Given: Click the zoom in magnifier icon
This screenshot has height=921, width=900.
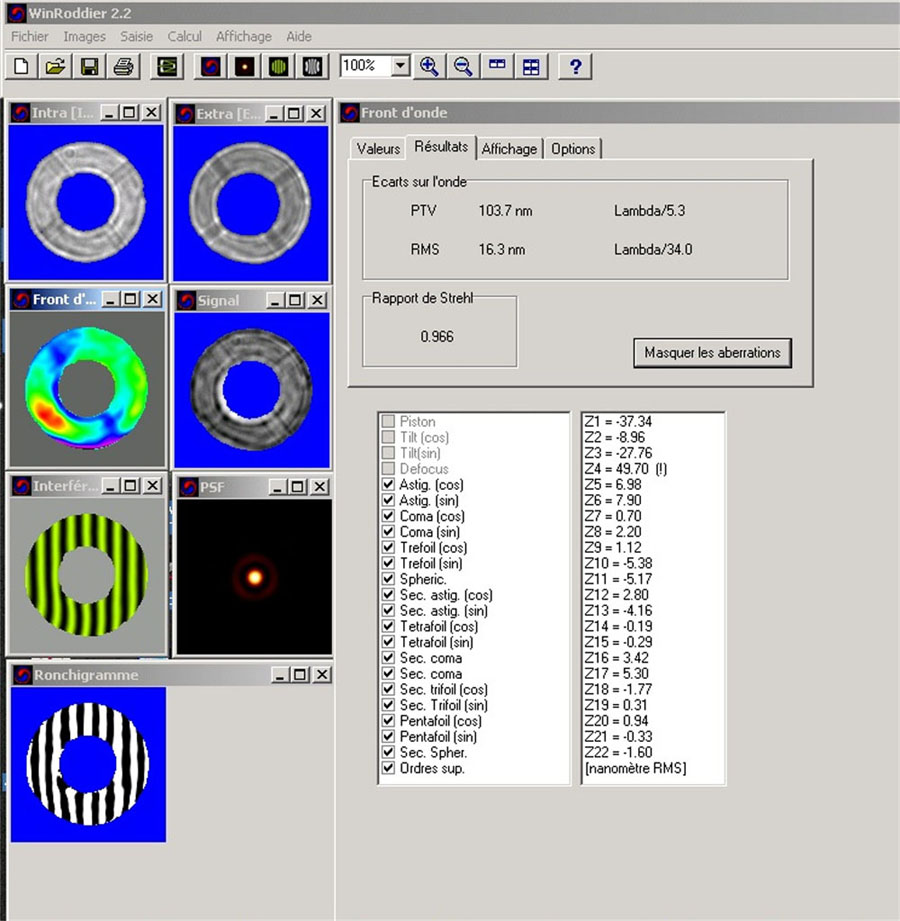Looking at the screenshot, I should [x=429, y=67].
